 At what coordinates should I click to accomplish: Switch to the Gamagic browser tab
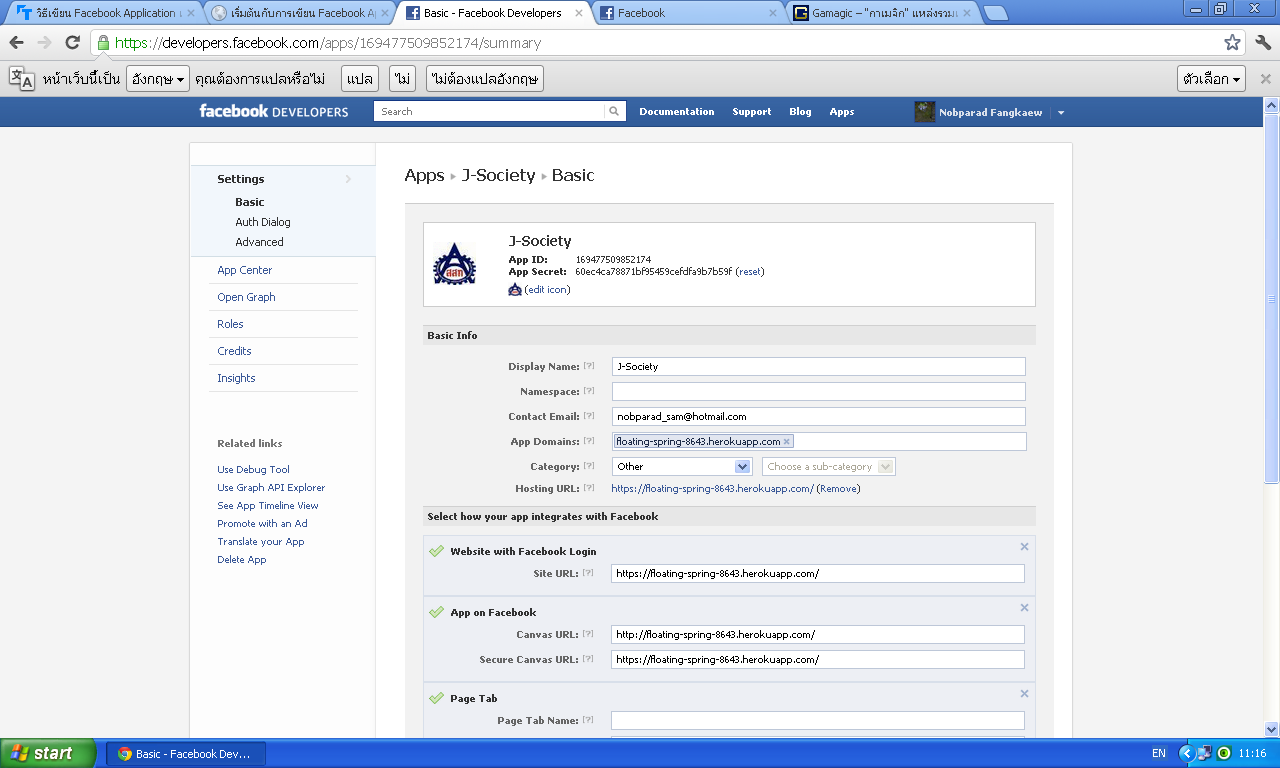[880, 13]
